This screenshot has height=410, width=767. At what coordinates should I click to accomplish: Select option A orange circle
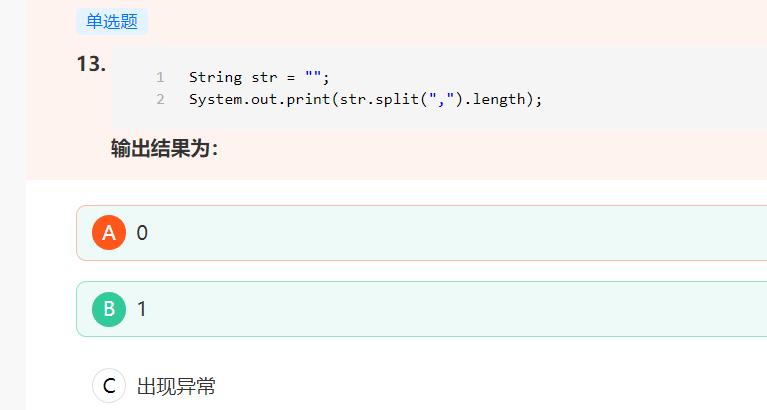tap(109, 233)
